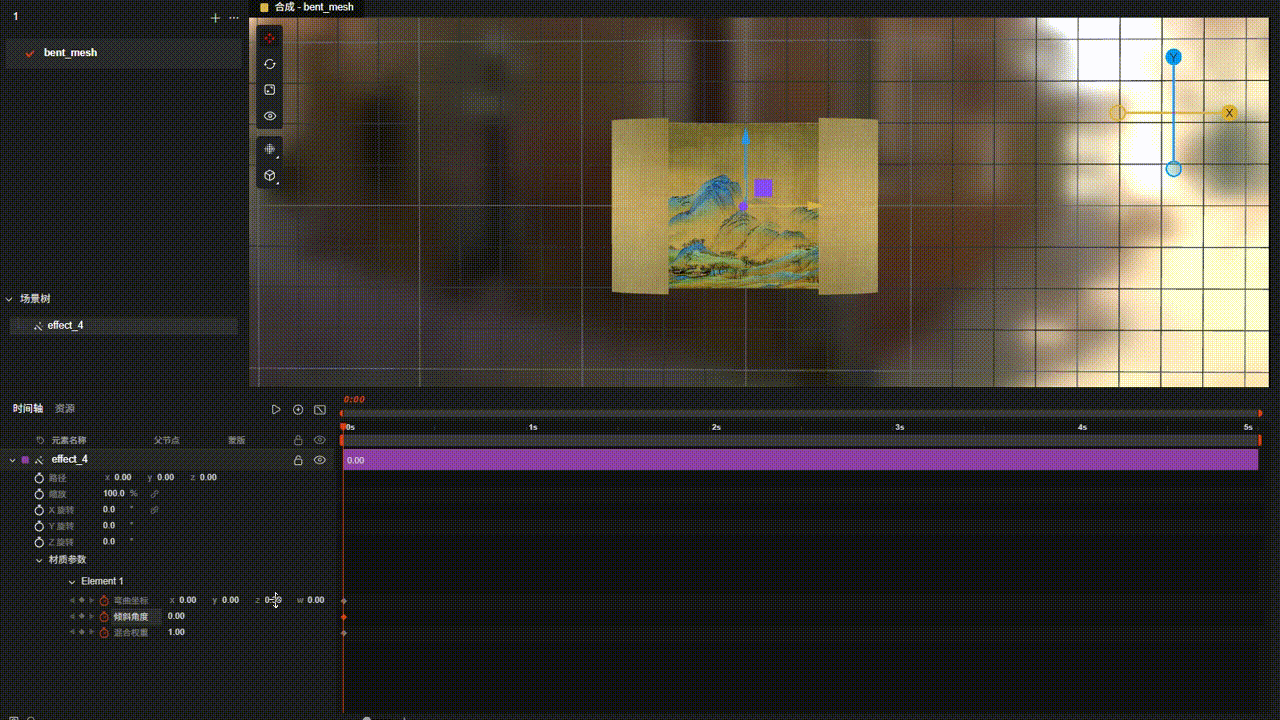This screenshot has height=720, width=1280.
Task: Toggle visibility for all layers in header
Action: [x=320, y=440]
